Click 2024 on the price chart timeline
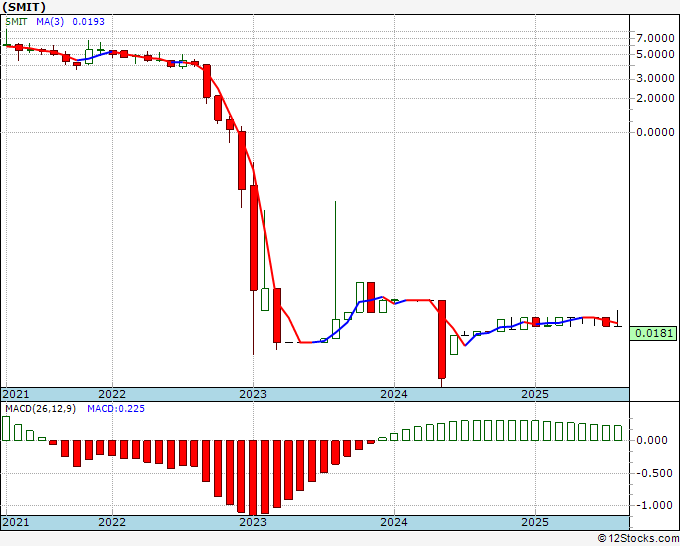680x546 pixels. click(394, 394)
